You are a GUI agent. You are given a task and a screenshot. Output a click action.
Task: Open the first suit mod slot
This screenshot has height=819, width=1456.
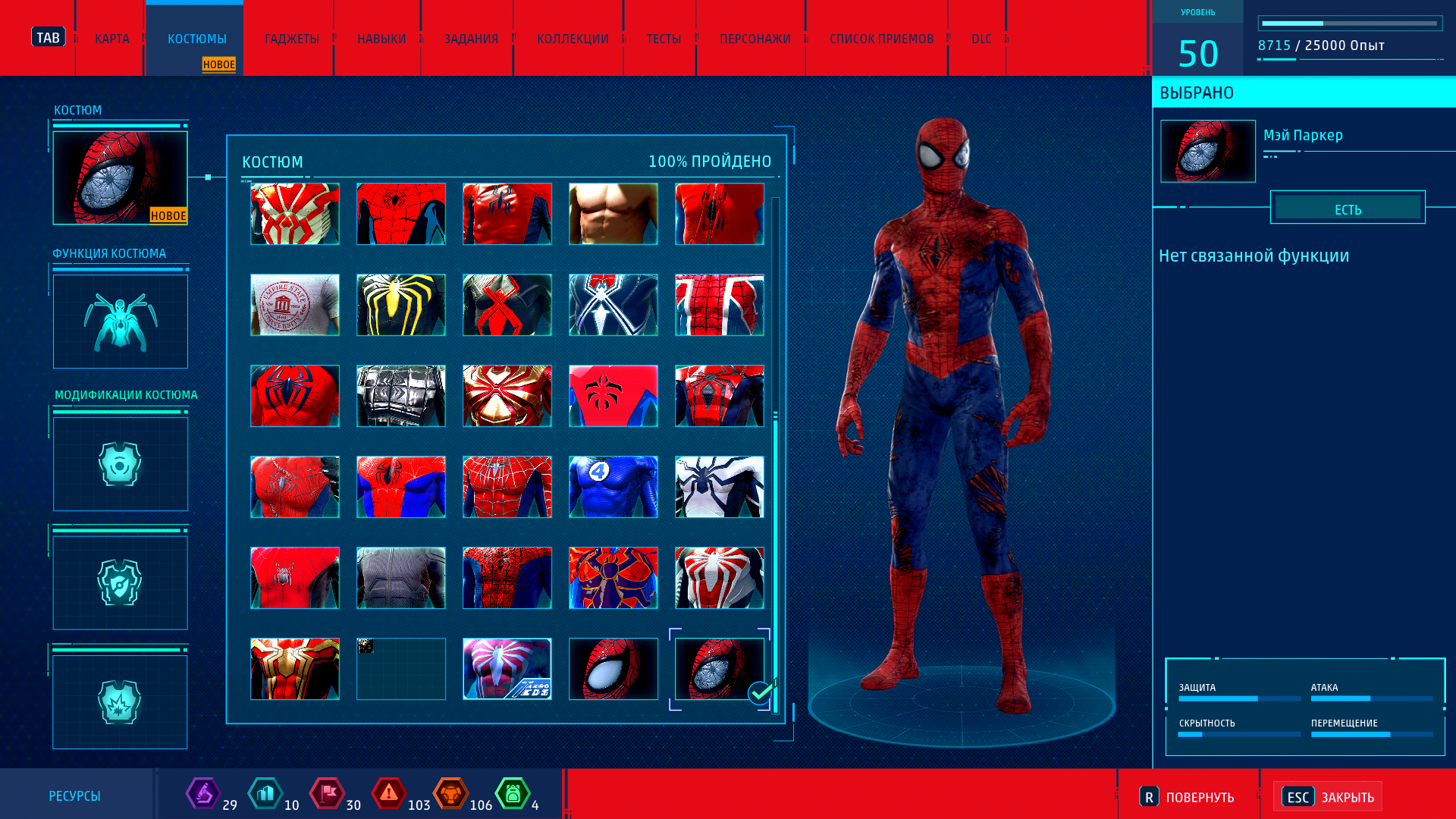tap(121, 464)
